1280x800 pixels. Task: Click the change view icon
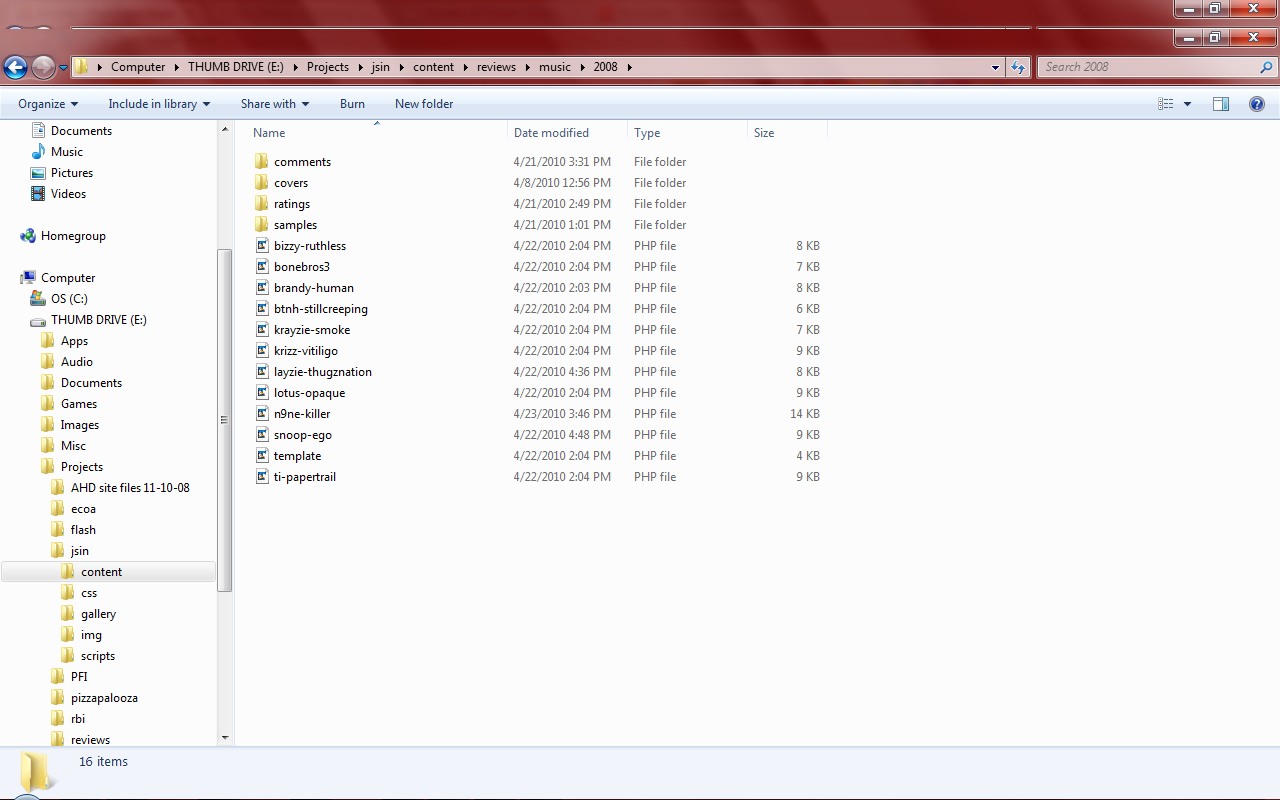(x=1166, y=104)
